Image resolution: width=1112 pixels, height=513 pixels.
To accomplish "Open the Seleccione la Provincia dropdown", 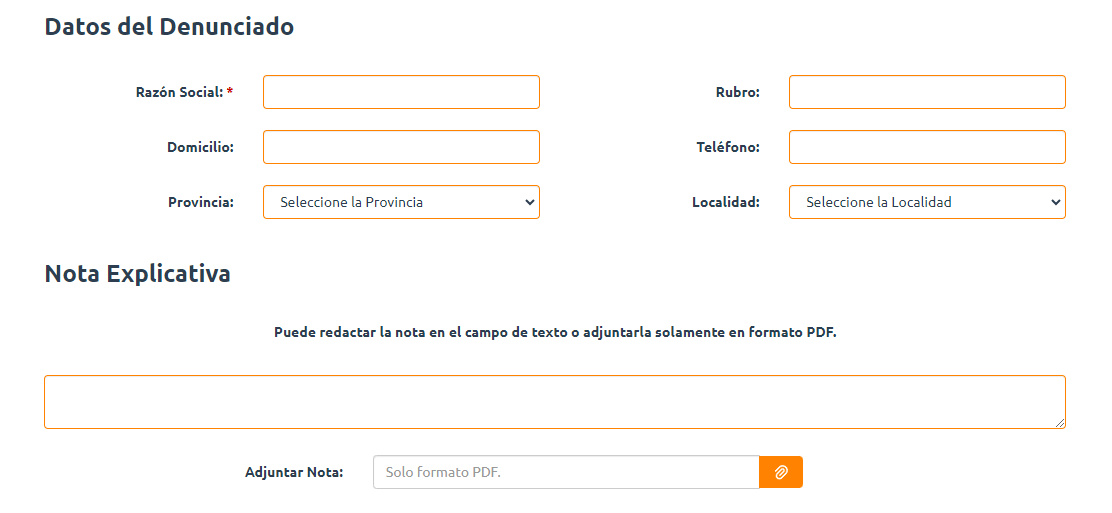I will click(401, 202).
